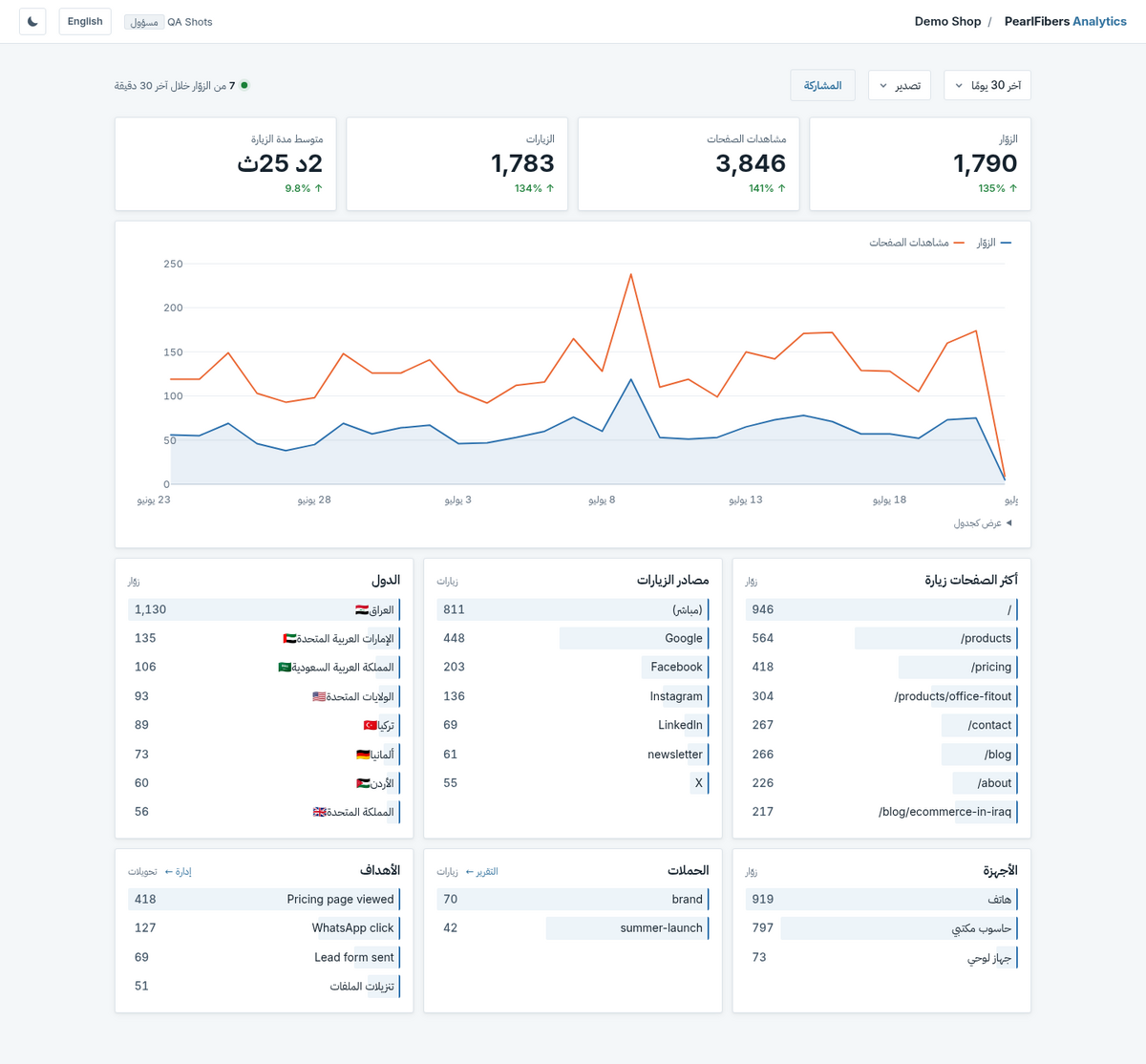The height and width of the screenshot is (1064, 1146).
Task: Open Demo Shop breadcrumb
Action: point(947,21)
